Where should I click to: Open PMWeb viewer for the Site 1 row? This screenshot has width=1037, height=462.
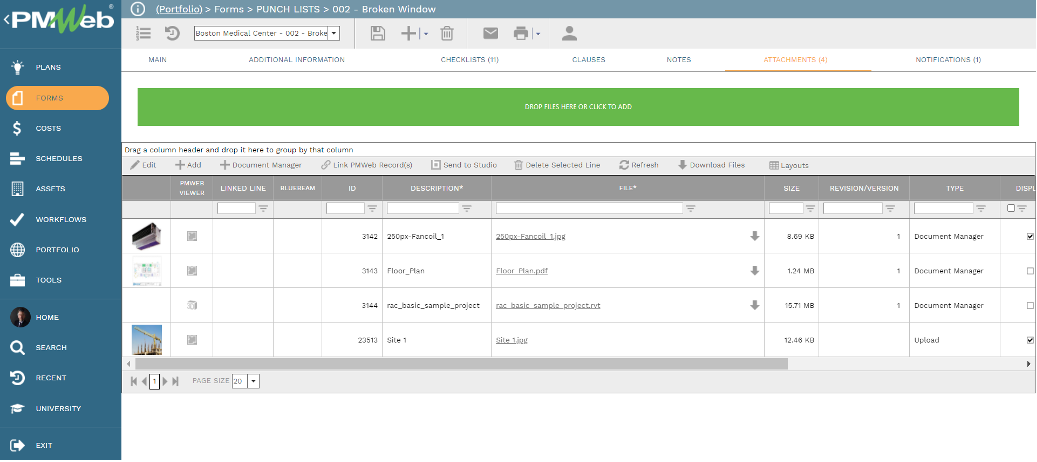192,340
